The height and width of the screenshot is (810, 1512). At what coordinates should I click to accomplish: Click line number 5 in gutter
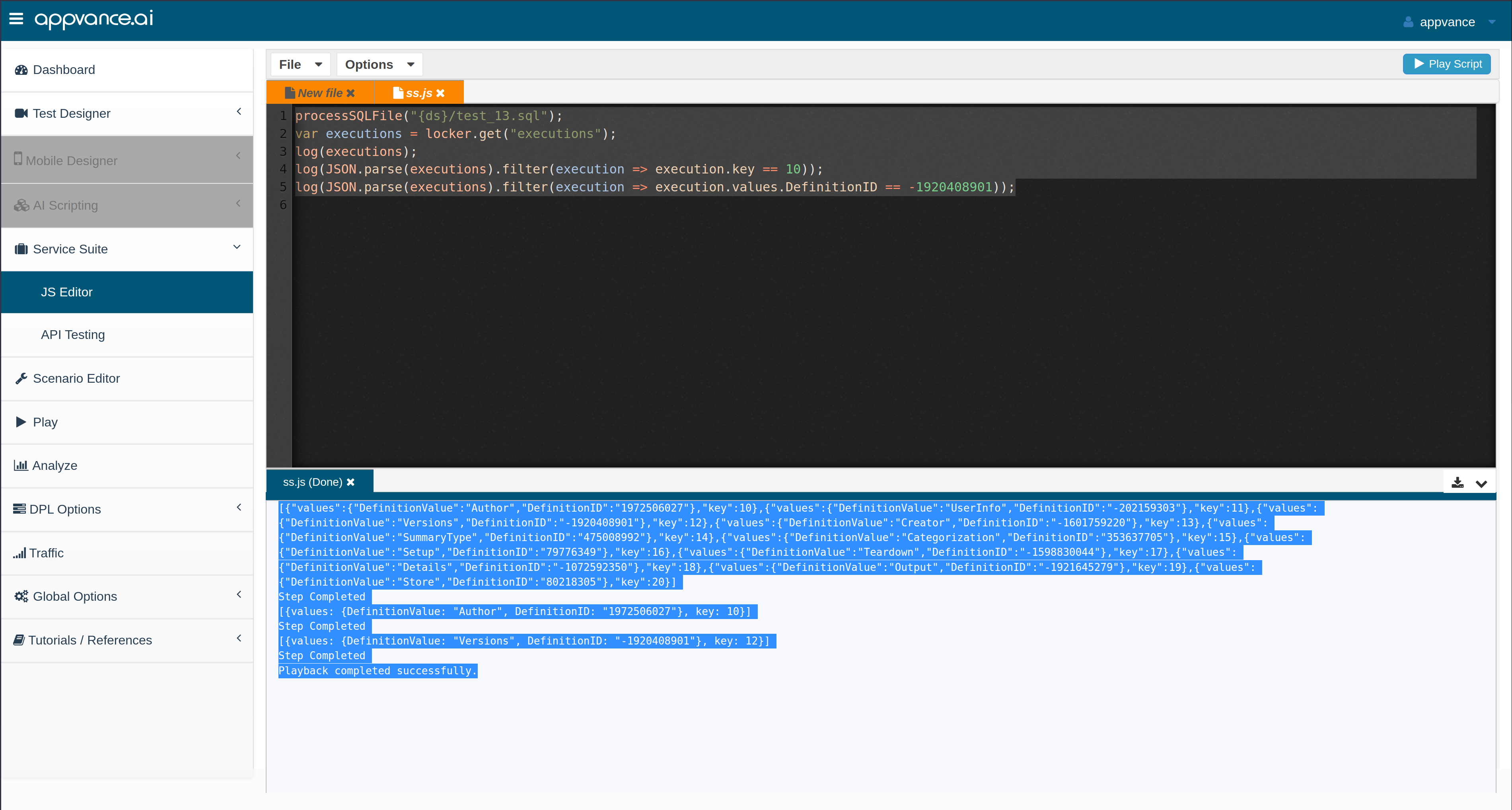(x=283, y=187)
